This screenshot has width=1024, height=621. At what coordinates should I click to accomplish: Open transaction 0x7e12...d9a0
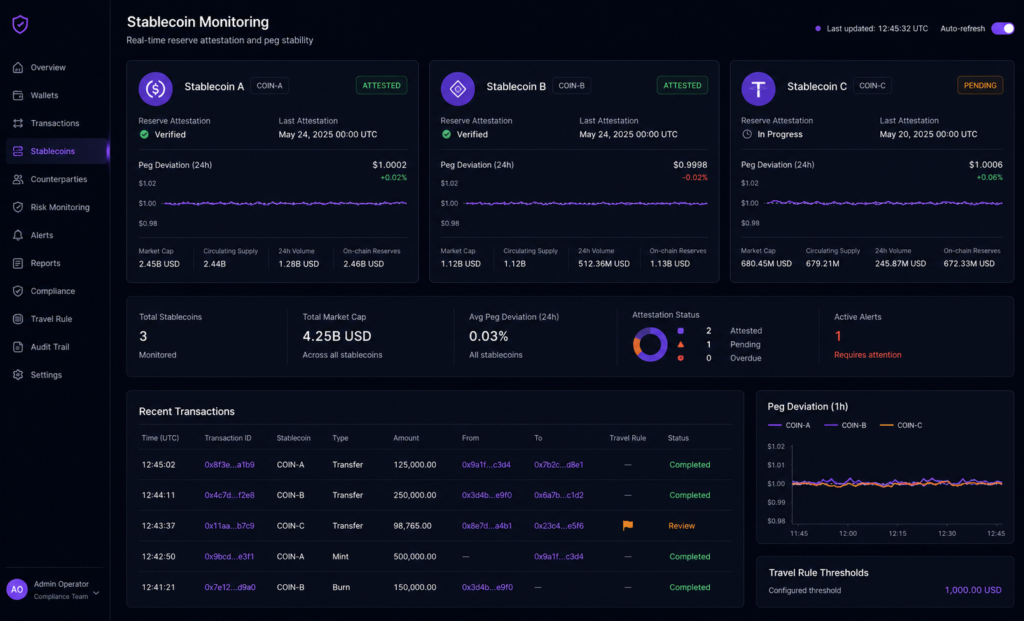[x=230, y=587]
